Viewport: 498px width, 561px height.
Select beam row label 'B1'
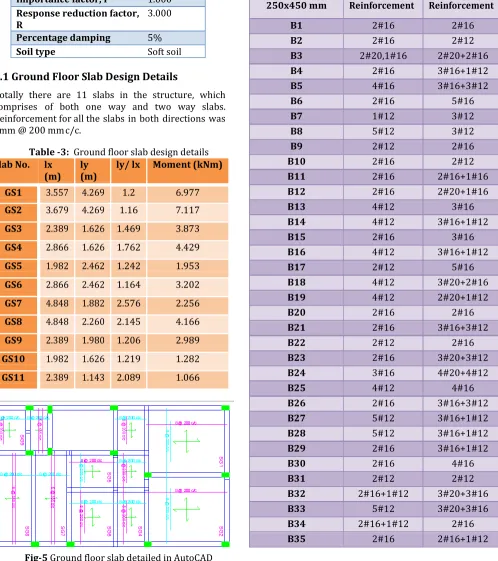tap(296, 26)
